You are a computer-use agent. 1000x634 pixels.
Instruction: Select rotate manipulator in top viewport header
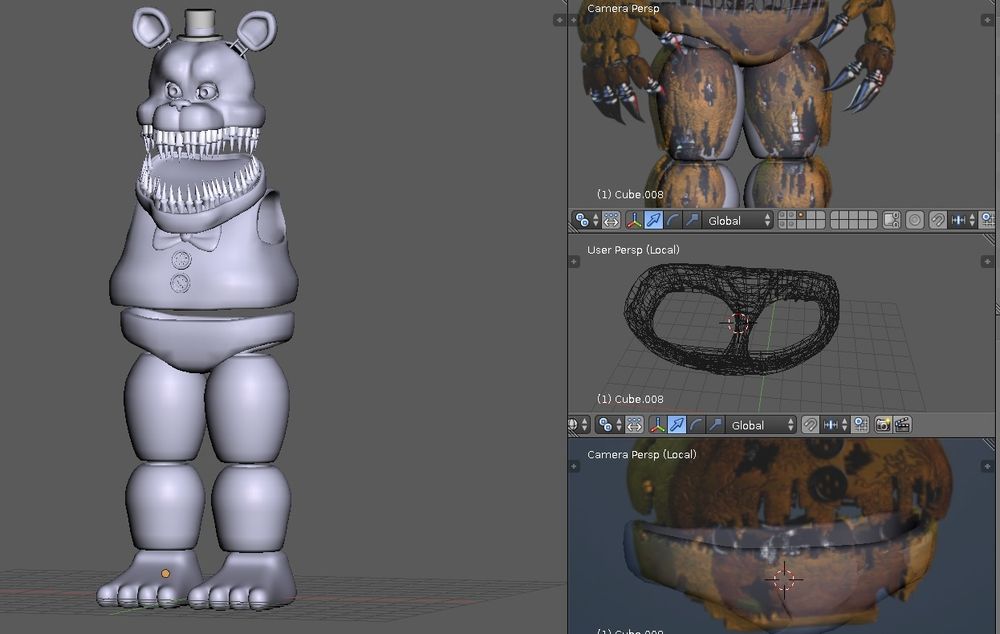point(673,220)
